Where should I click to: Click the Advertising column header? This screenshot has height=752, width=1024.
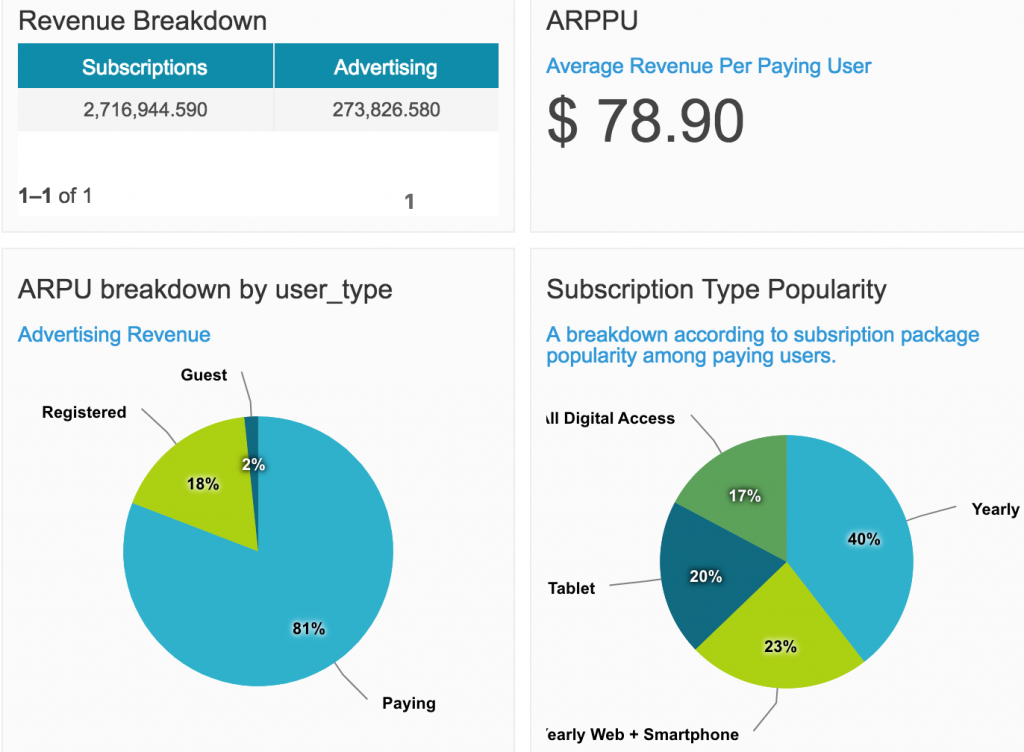pos(386,66)
